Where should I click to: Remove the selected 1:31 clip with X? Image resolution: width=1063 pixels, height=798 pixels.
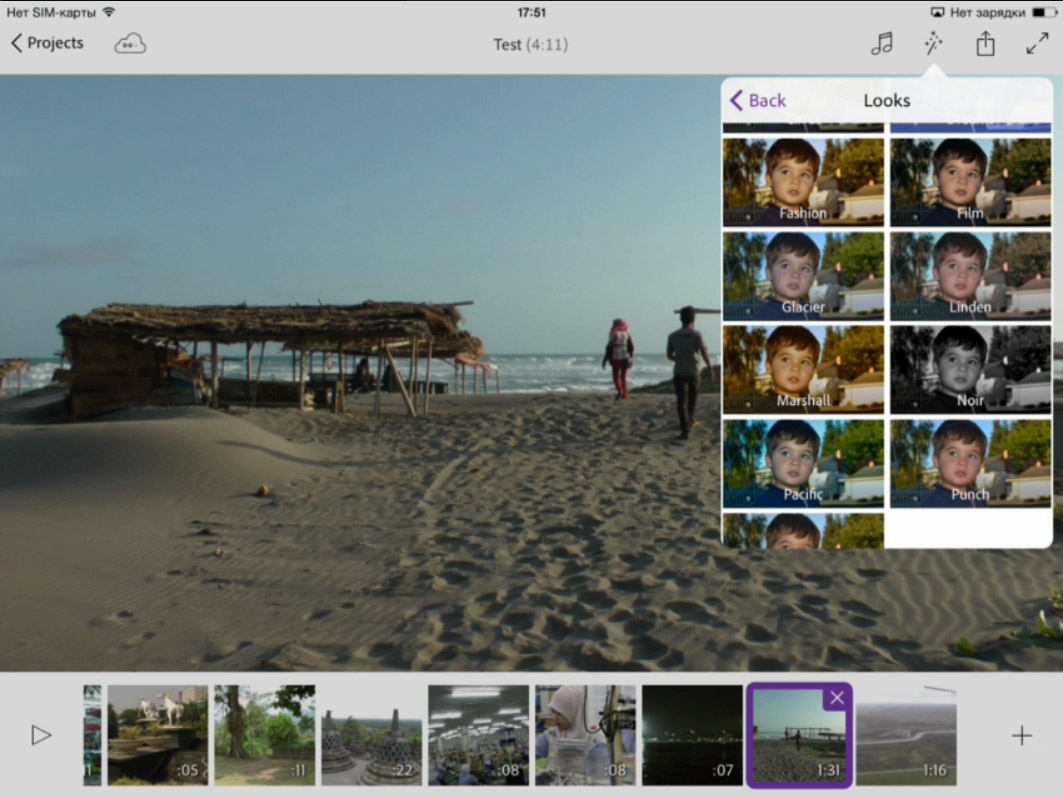point(837,698)
